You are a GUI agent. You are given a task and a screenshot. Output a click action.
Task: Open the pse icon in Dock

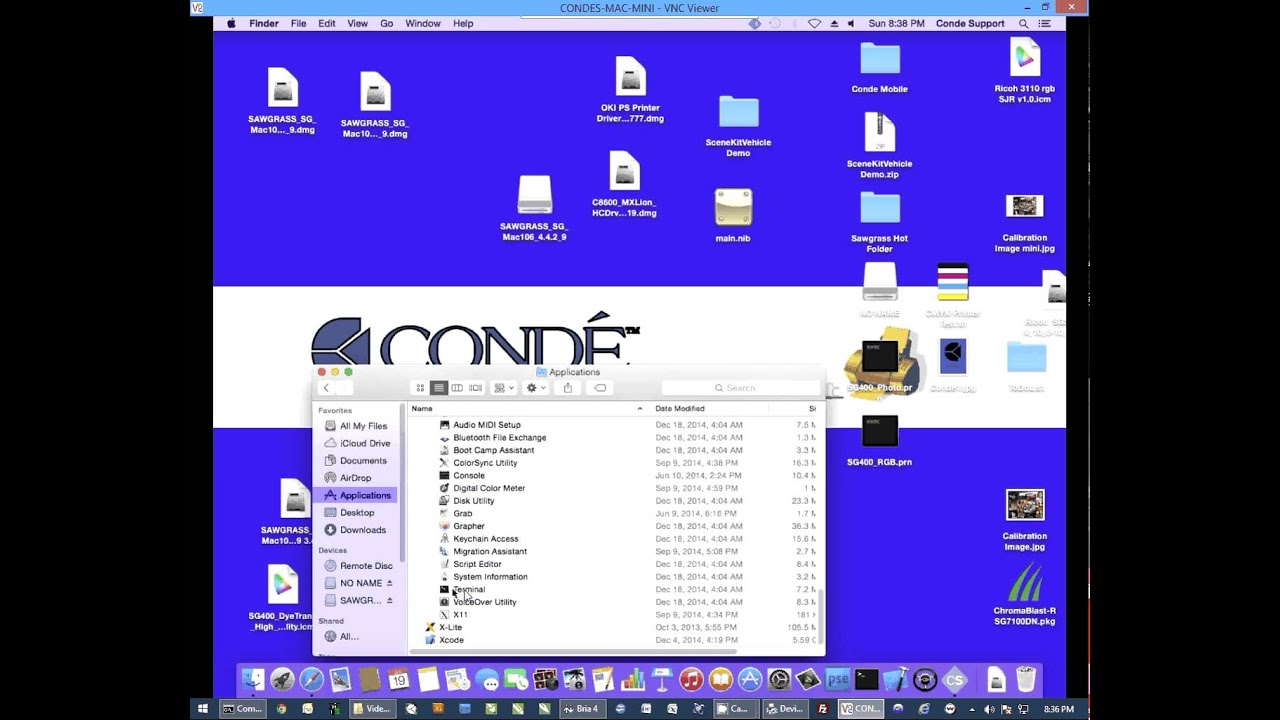(x=837, y=680)
